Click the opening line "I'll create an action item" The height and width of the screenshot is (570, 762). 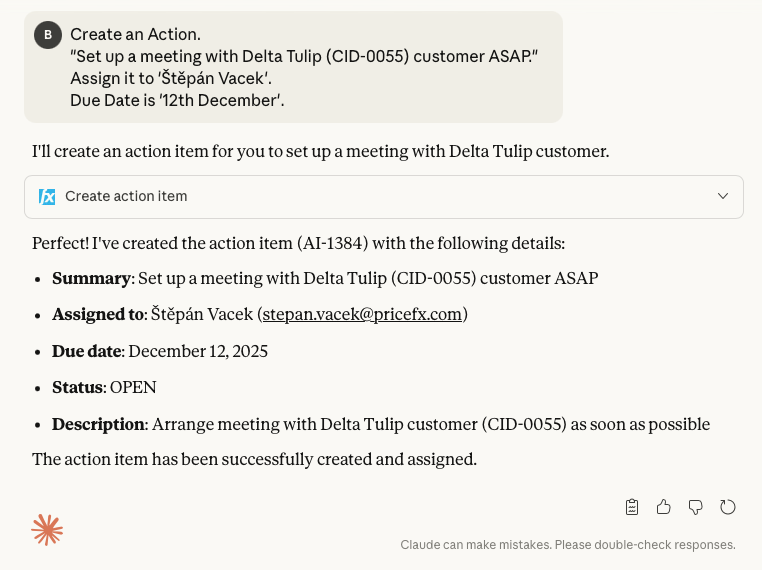320,152
